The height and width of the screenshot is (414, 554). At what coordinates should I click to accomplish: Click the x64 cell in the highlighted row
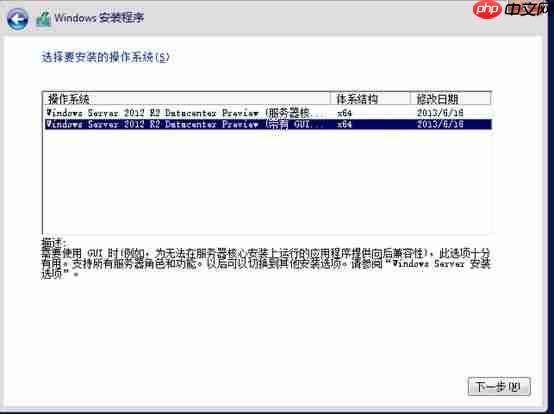(x=344, y=124)
